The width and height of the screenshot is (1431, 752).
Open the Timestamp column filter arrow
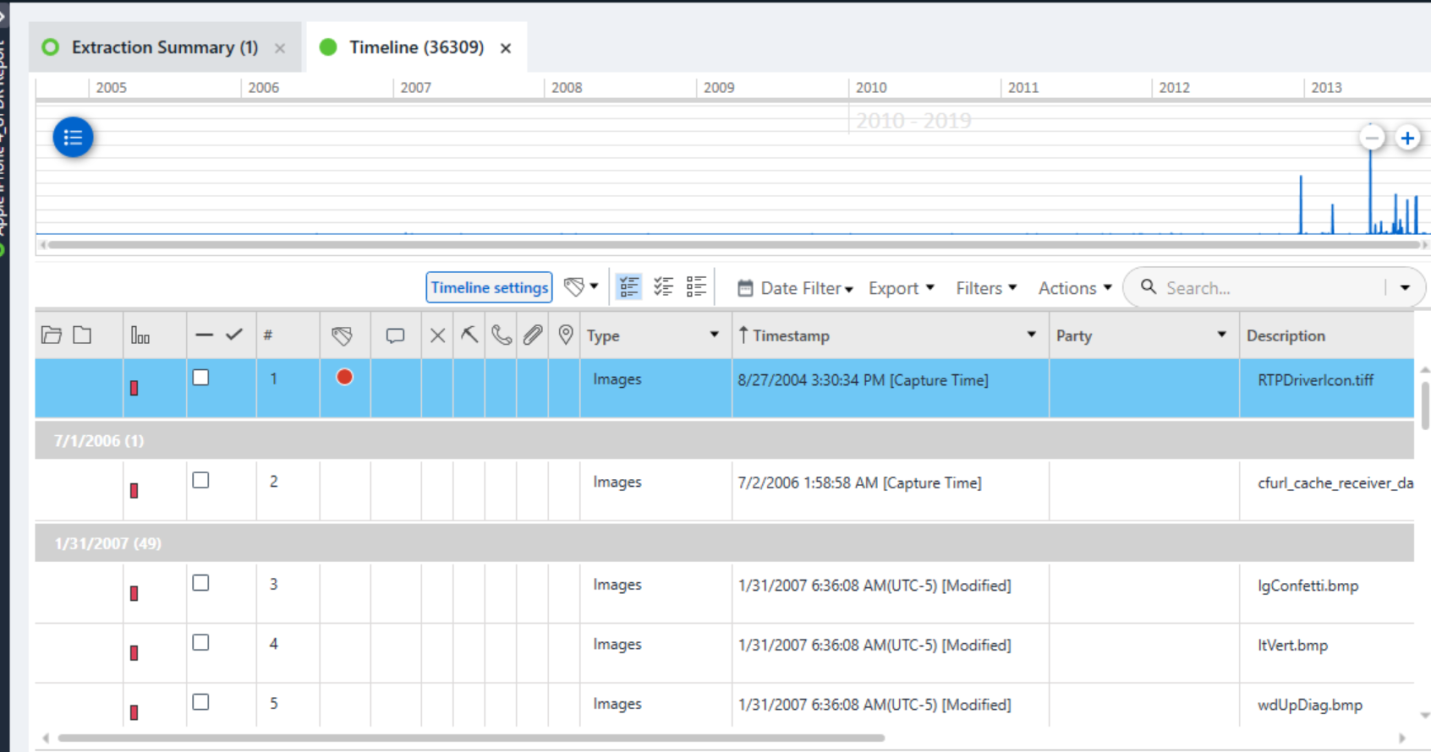pos(1031,334)
